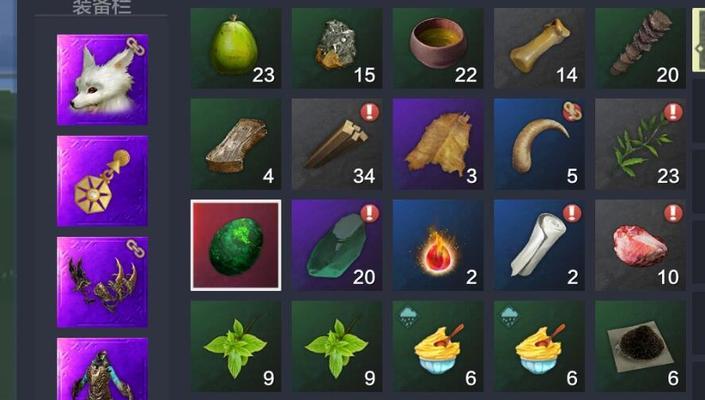Select the armored character equipment slot

(x=103, y=369)
